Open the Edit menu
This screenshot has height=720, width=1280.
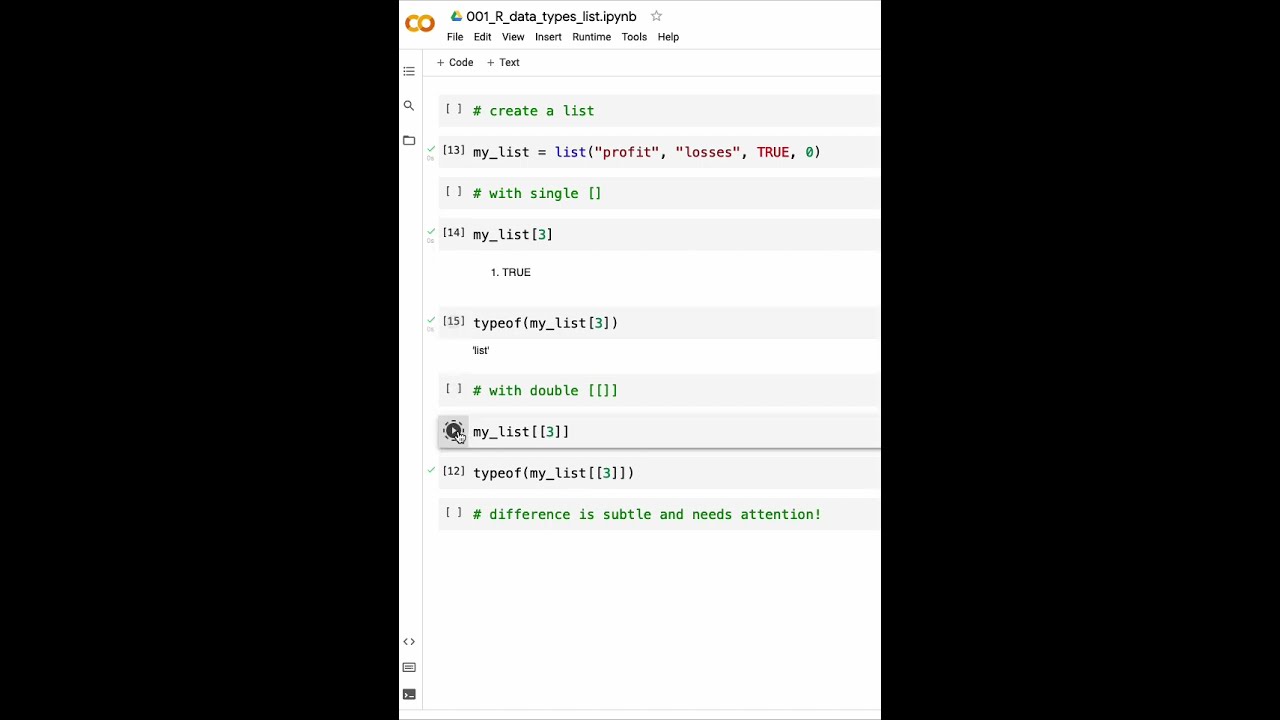[x=482, y=37]
